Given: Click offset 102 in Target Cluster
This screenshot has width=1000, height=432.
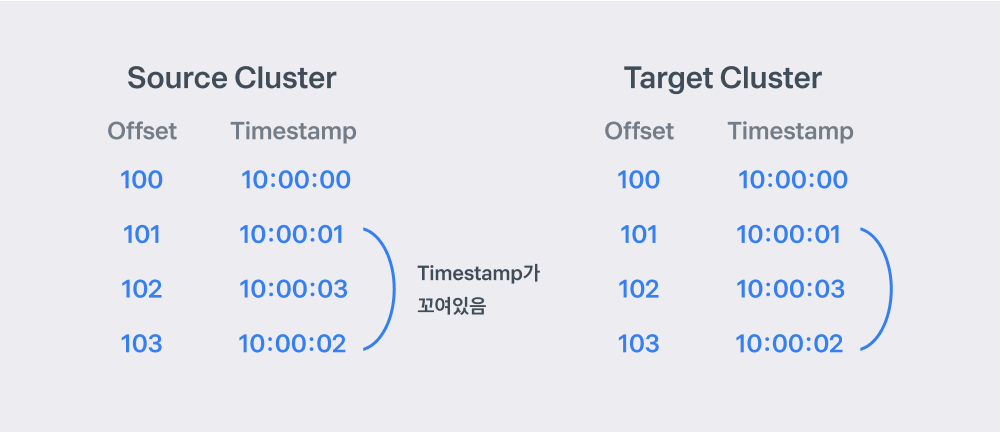Looking at the screenshot, I should (x=639, y=289).
